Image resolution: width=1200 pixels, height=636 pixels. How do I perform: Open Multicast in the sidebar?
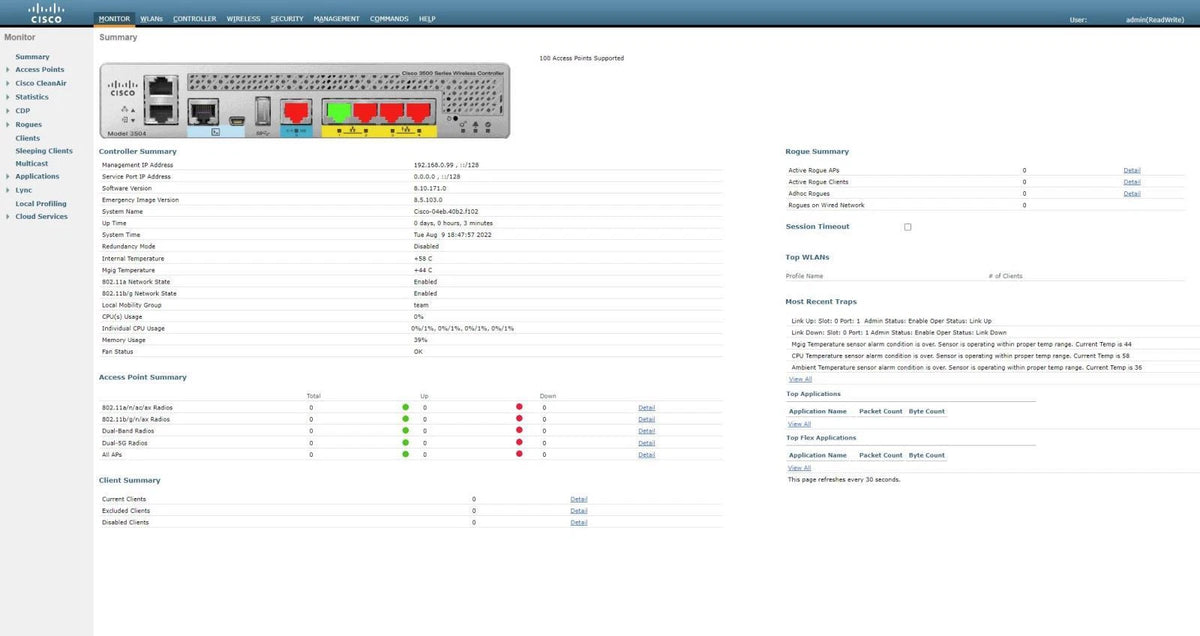click(x=32, y=163)
